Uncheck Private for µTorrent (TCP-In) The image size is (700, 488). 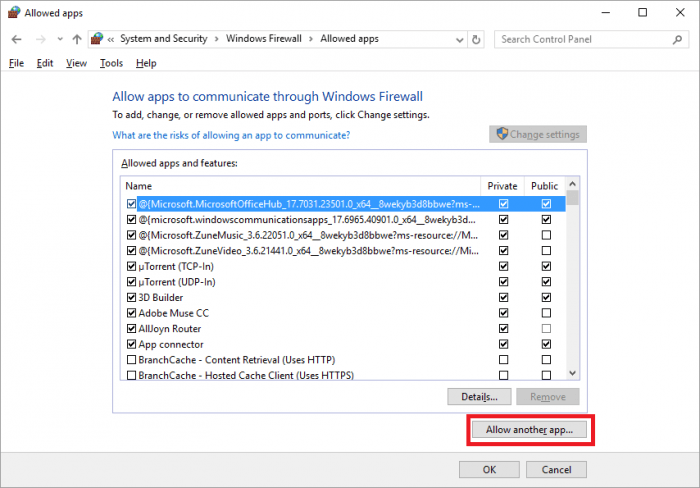504,266
